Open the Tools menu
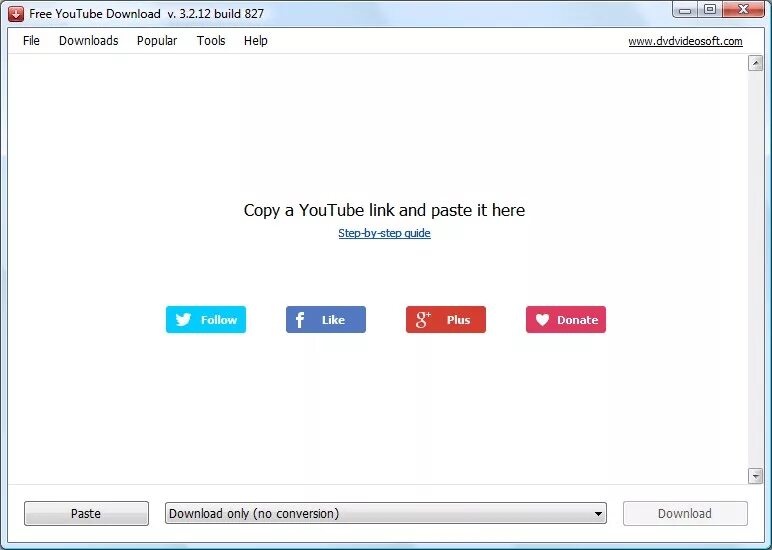The image size is (772, 550). (x=211, y=41)
